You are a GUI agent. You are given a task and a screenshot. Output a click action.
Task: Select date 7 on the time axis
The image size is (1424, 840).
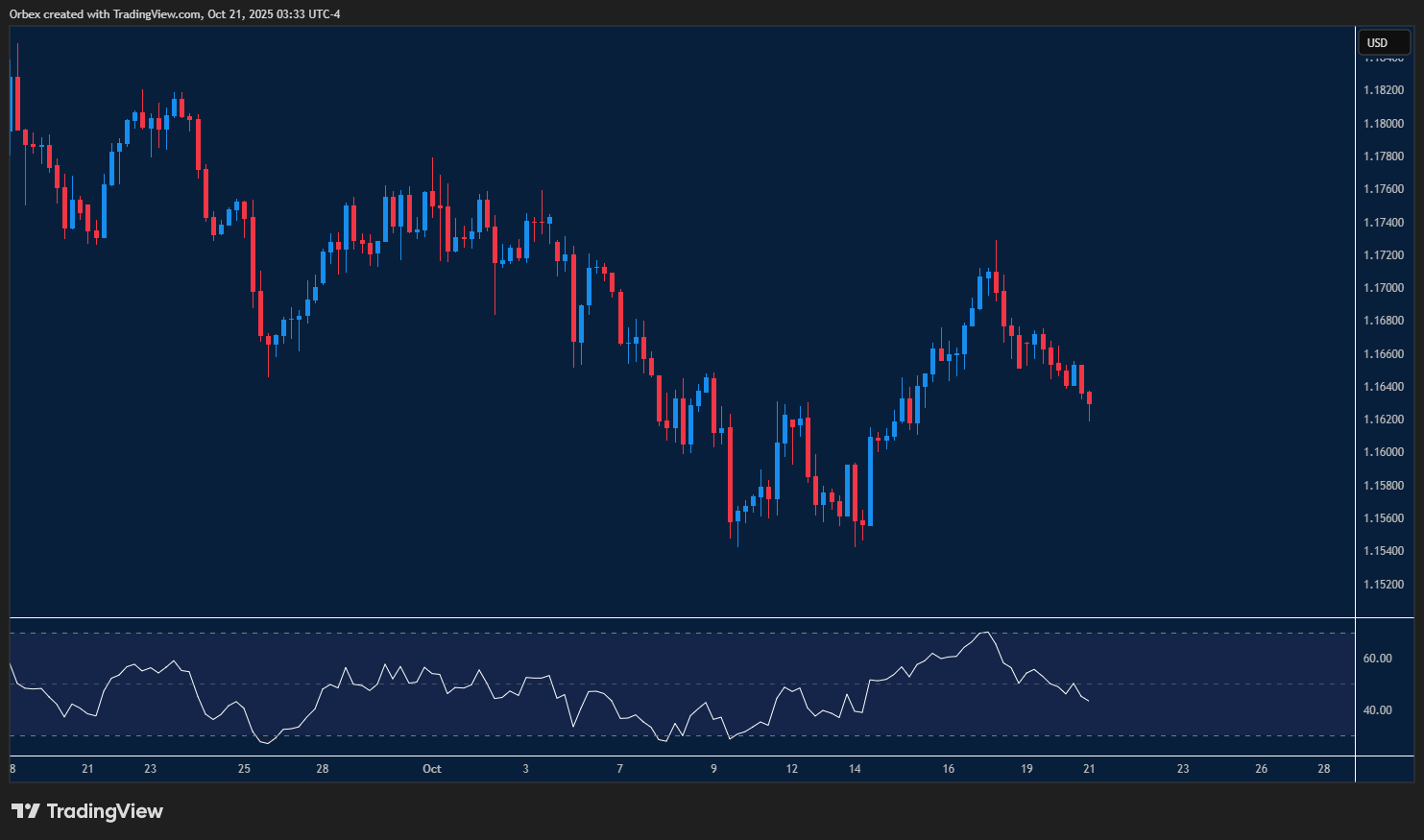click(x=620, y=769)
